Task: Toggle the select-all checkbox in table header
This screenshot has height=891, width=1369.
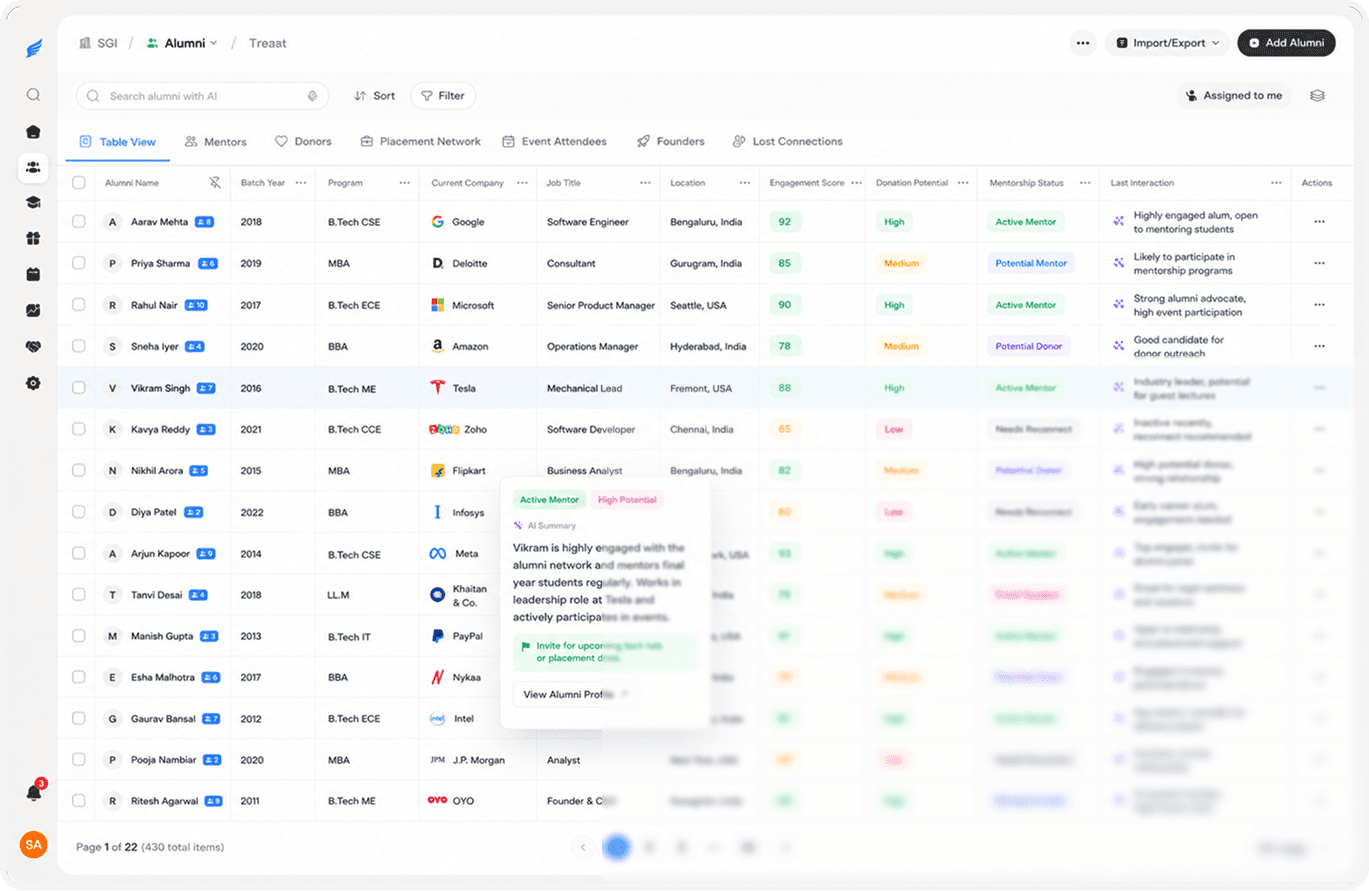Action: pos(79,183)
